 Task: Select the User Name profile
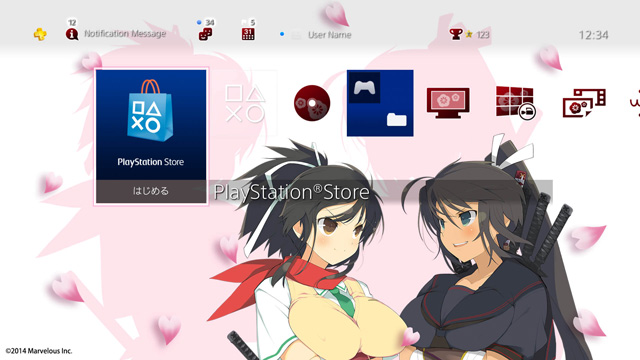pyautogui.click(x=329, y=35)
